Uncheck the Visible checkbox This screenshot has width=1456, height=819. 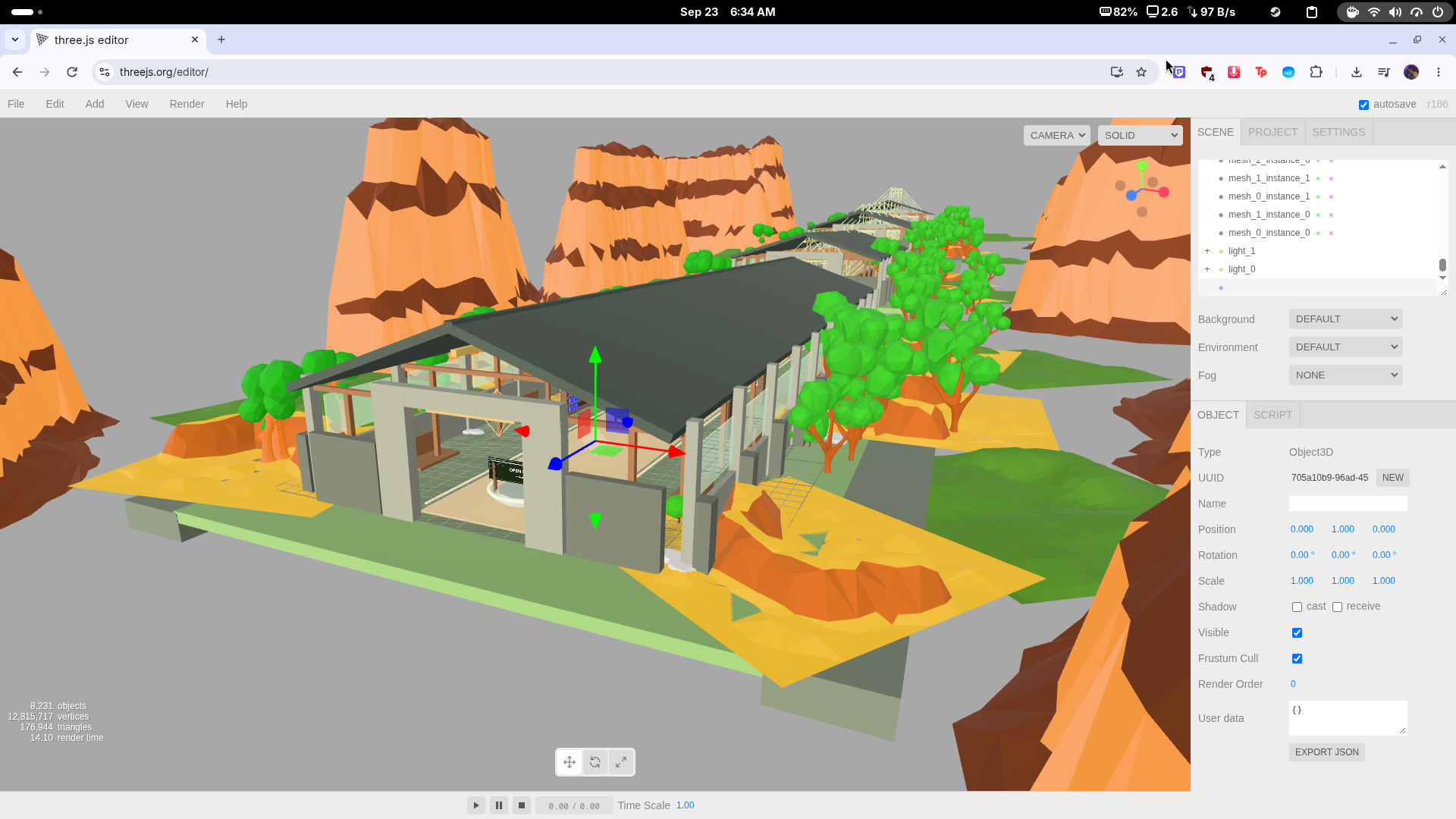(1297, 633)
